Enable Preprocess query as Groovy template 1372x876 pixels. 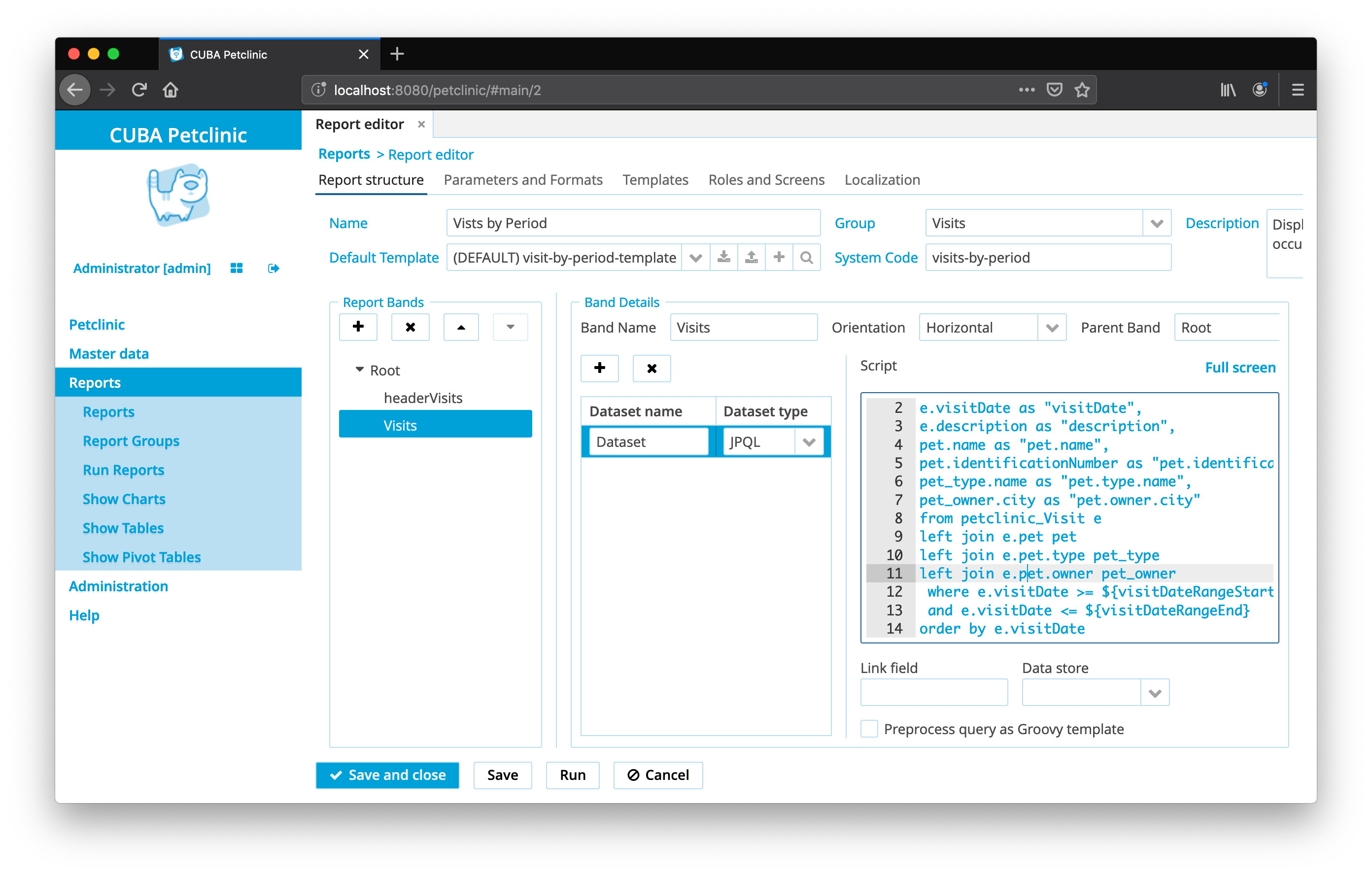(868, 729)
